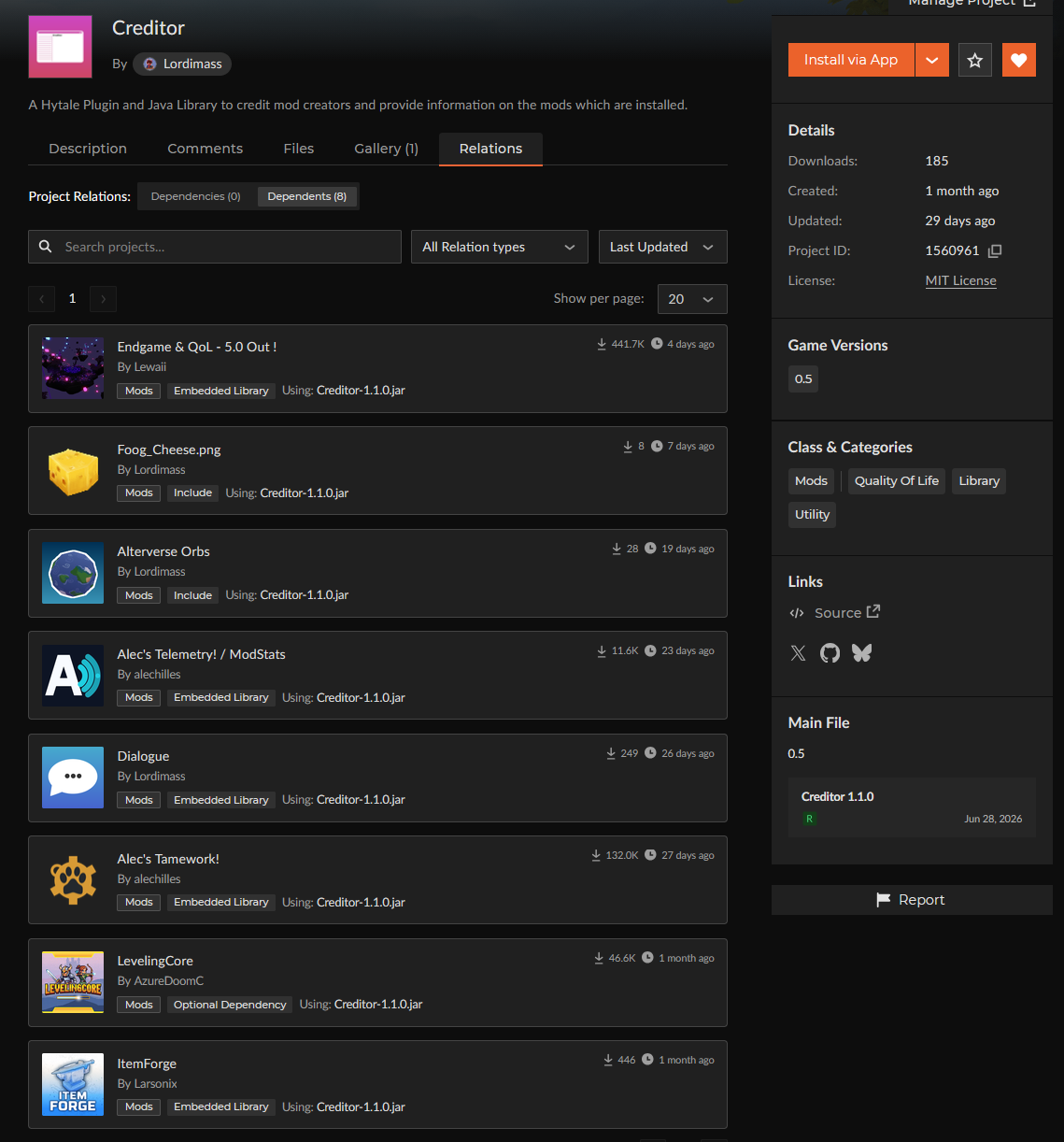Open the Bluesky butterfly icon
Viewport: 1064px width, 1142px height.
point(861,653)
